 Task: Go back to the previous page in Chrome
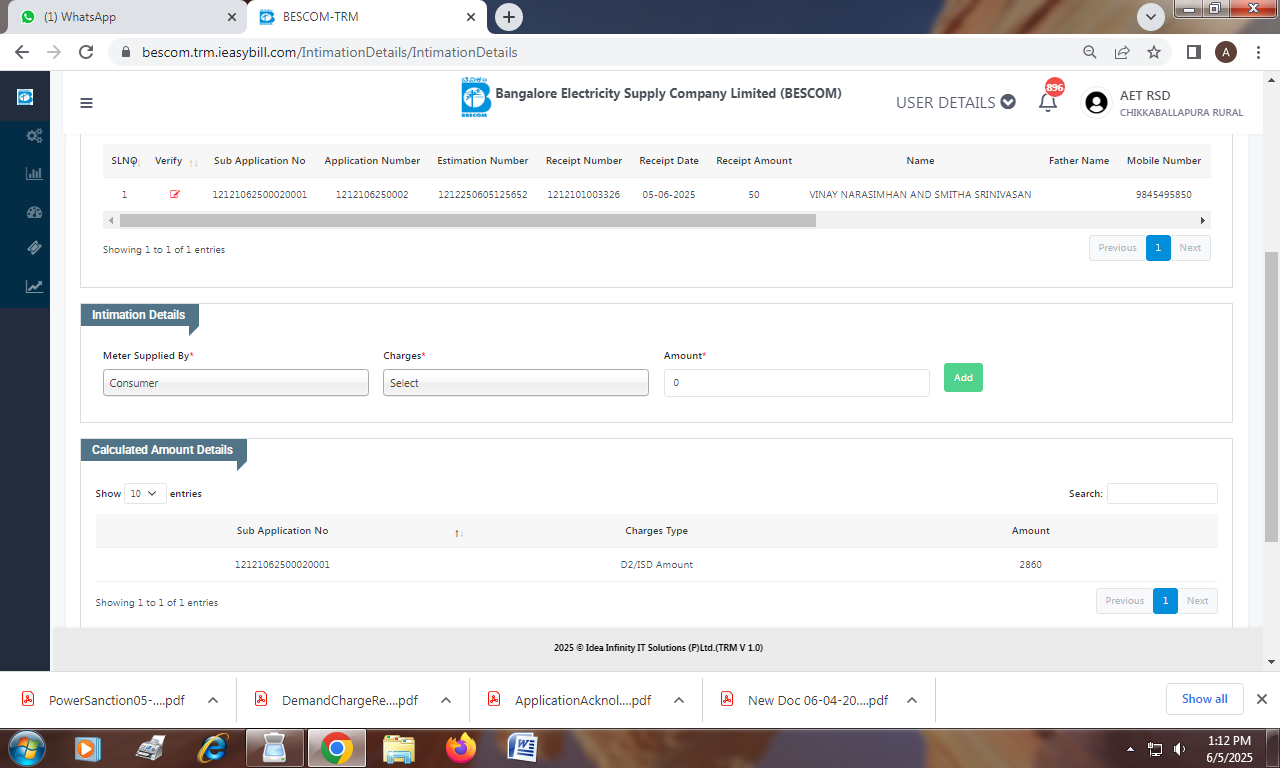[22, 52]
